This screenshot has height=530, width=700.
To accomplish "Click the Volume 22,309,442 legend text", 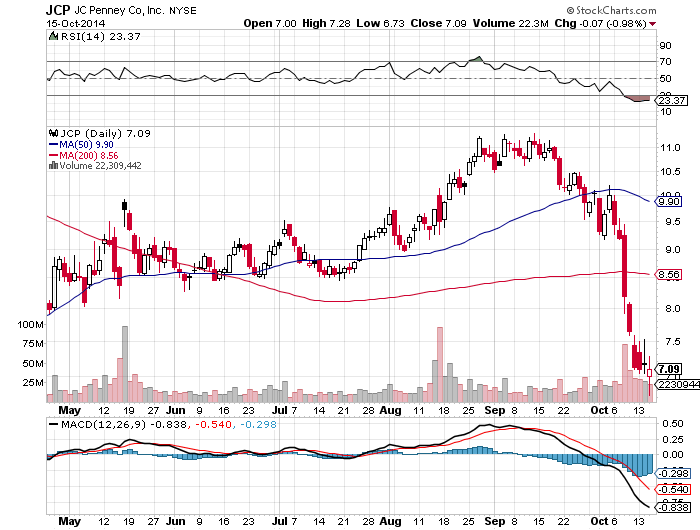I will pyautogui.click(x=100, y=166).
